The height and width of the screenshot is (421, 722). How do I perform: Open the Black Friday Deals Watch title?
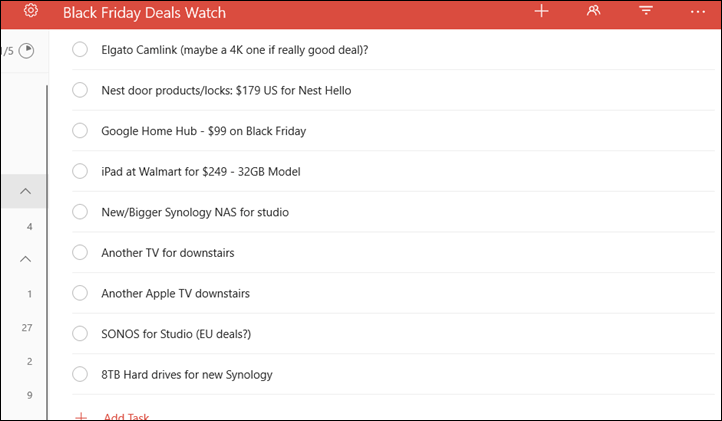(144, 12)
